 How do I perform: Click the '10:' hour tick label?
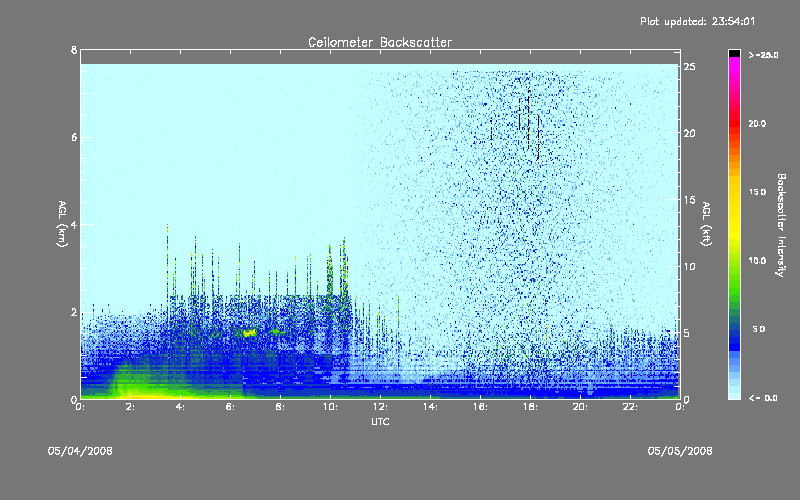330,407
